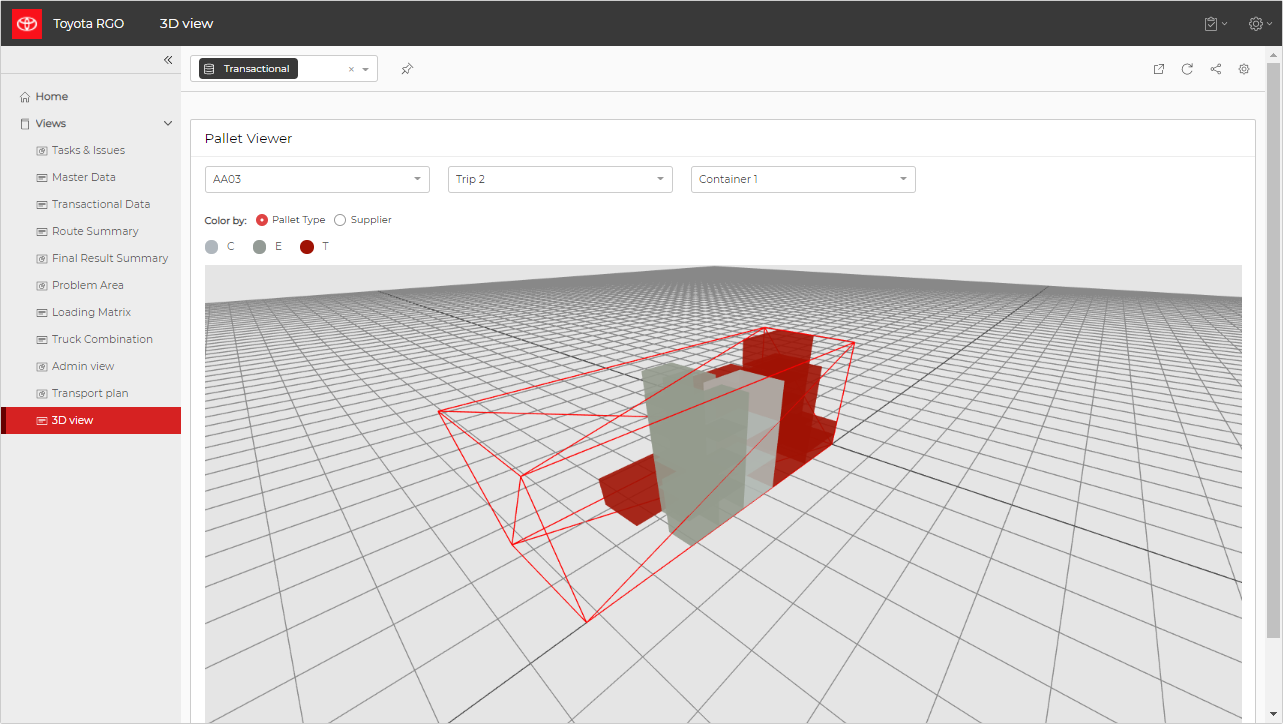Click the C pallet type swatch

click(211, 246)
